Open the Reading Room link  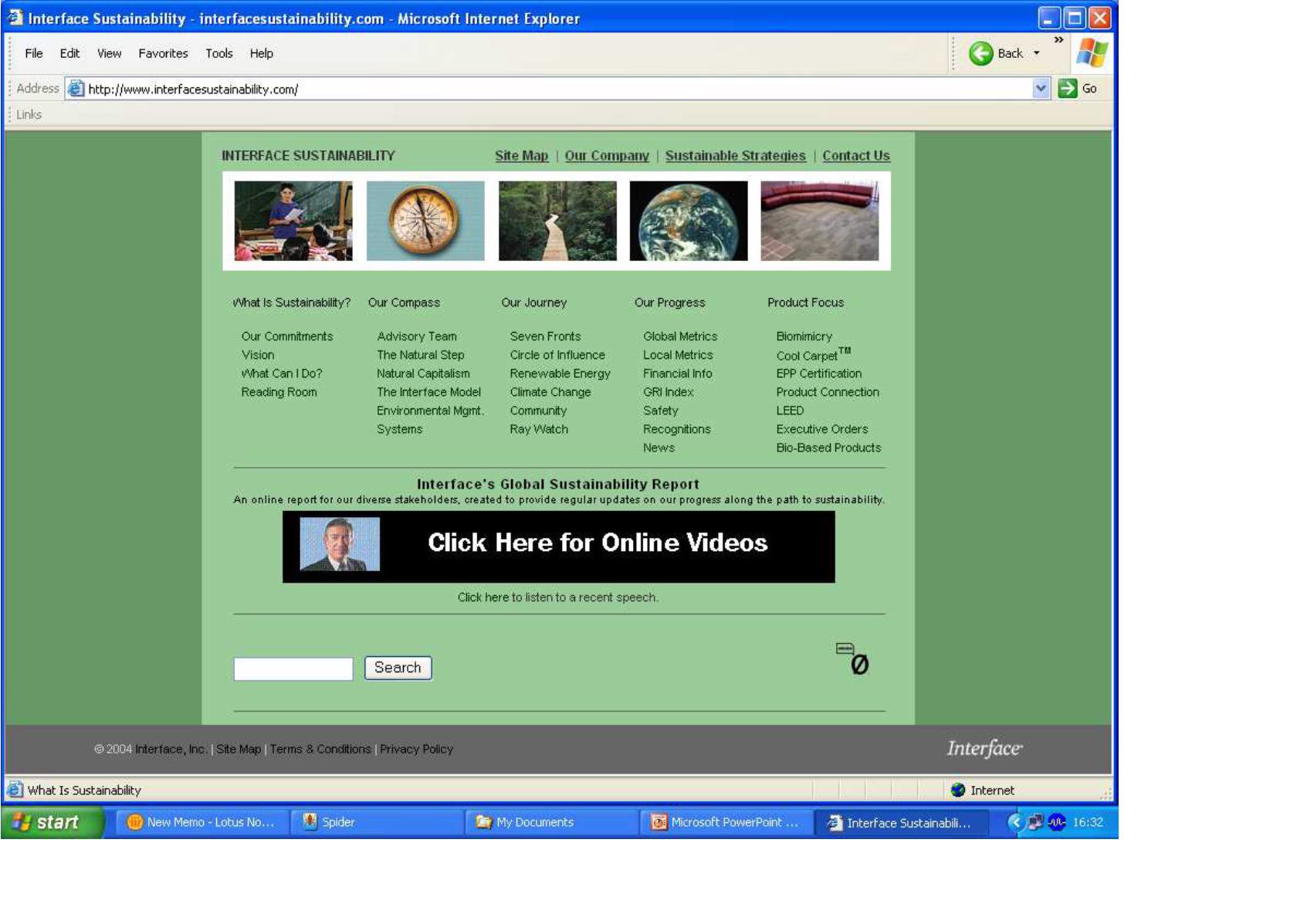pos(279,392)
